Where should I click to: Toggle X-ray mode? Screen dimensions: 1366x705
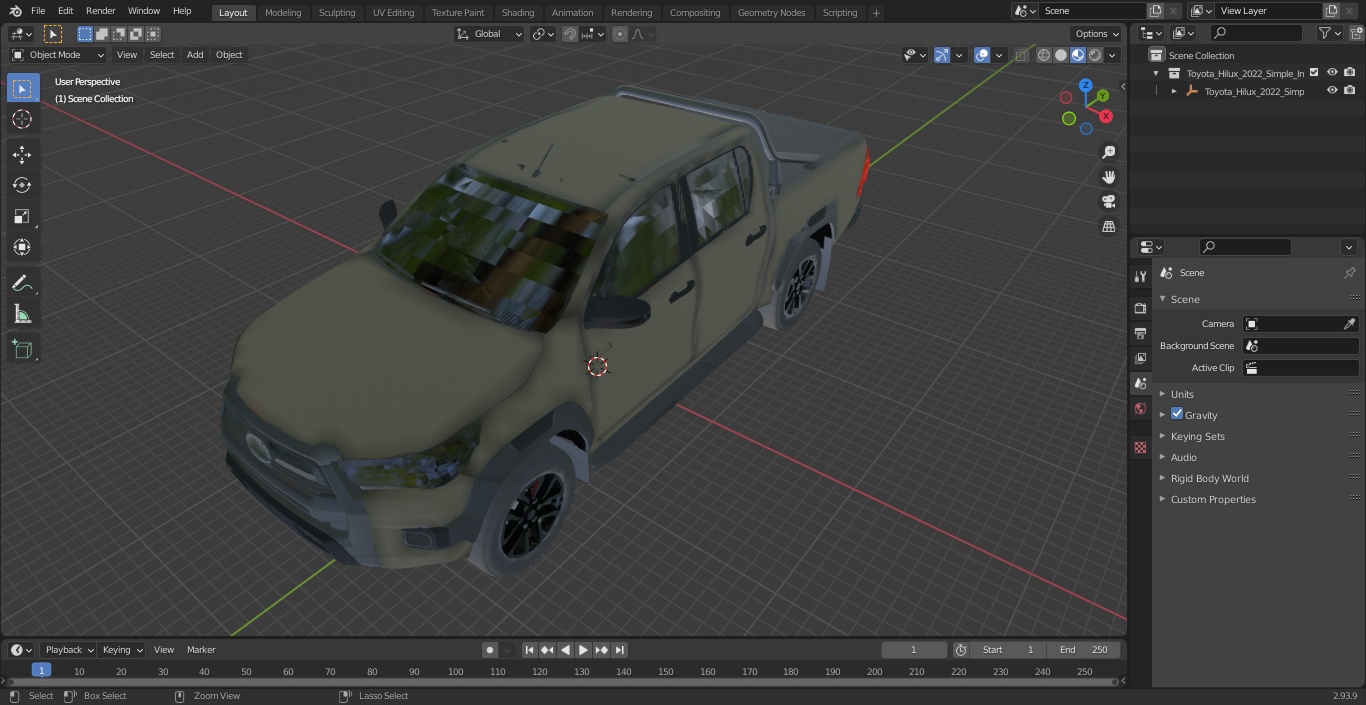click(1021, 55)
